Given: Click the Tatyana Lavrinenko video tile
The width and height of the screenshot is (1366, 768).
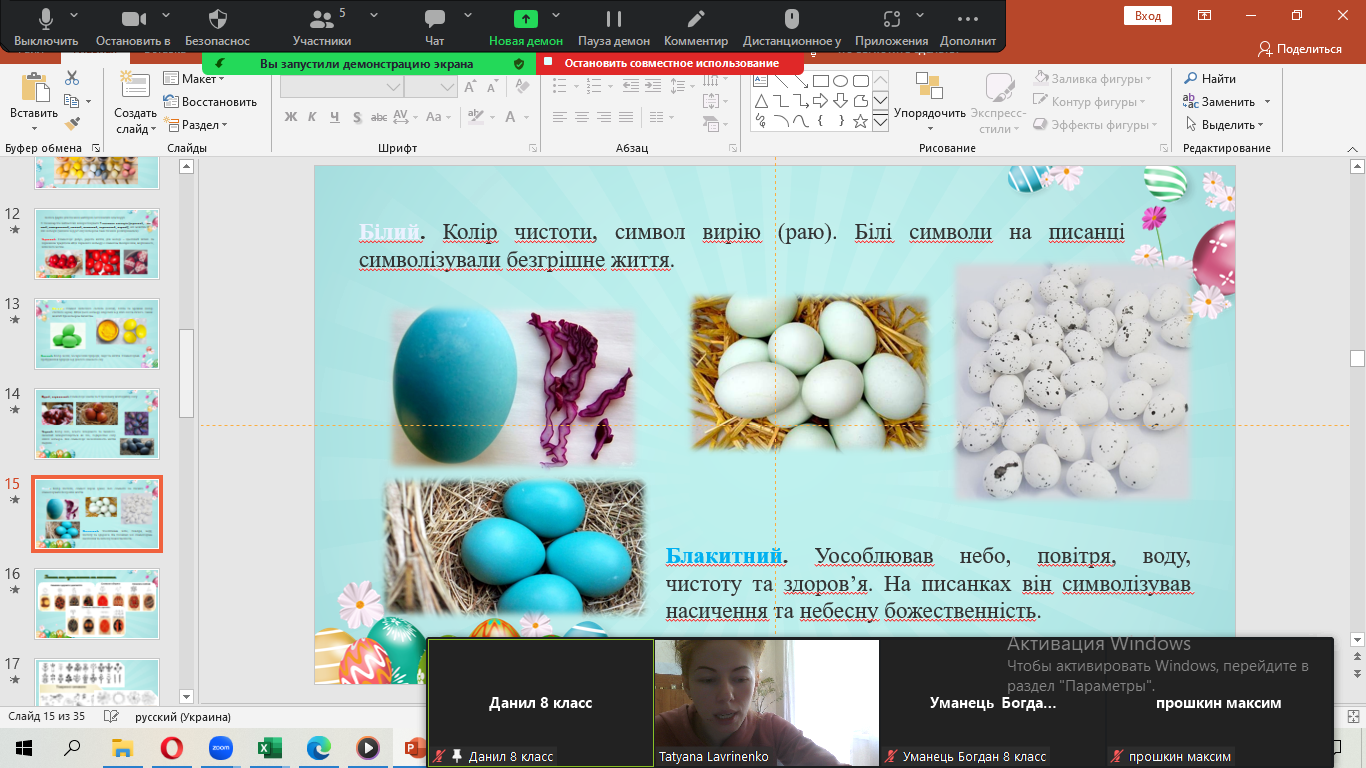Looking at the screenshot, I should coord(767,704).
